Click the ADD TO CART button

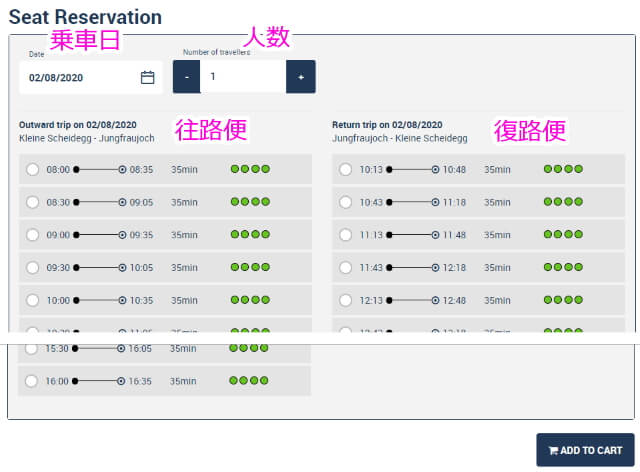pos(585,450)
